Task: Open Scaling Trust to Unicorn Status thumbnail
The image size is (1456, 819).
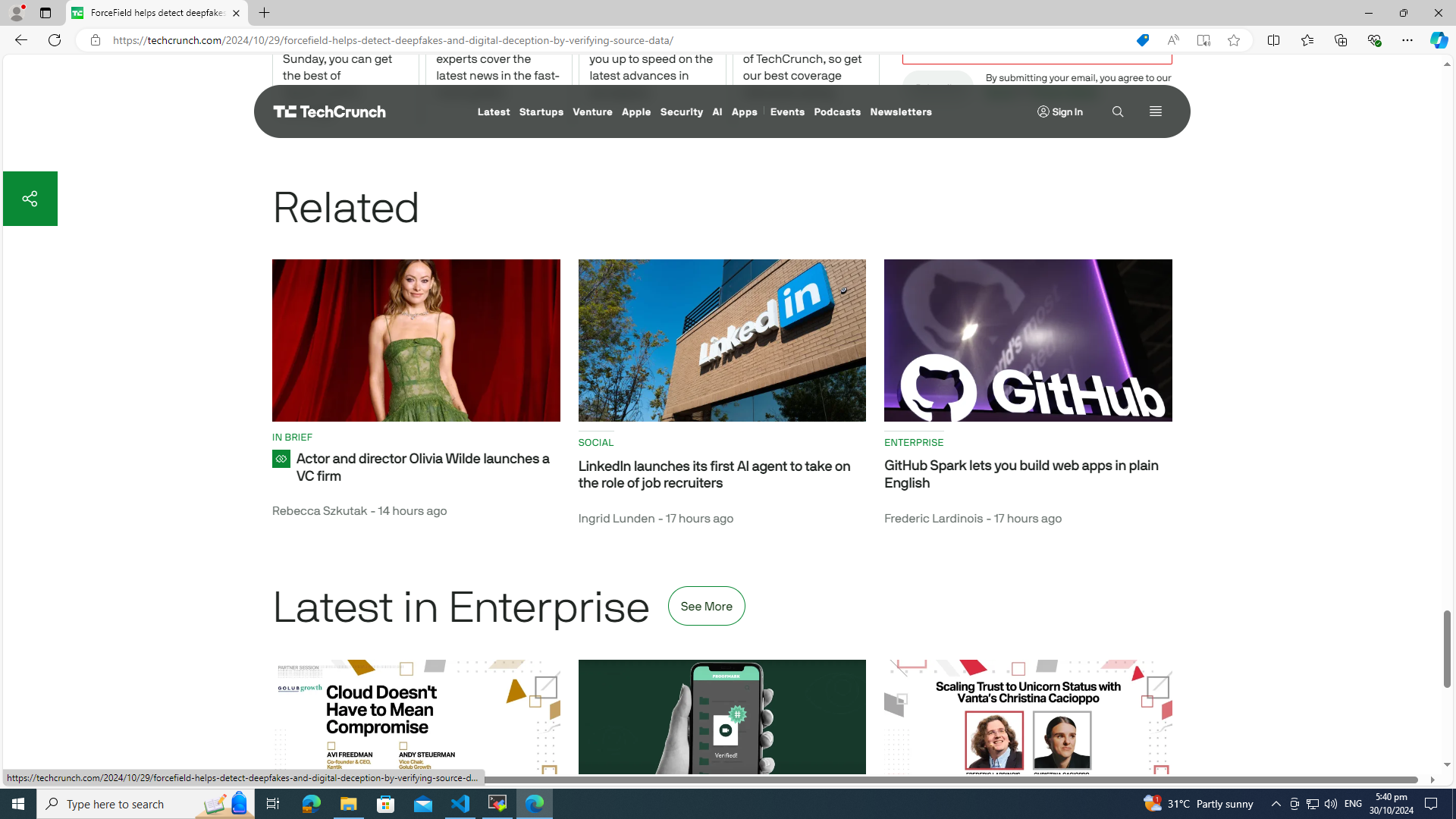Action: click(1028, 717)
